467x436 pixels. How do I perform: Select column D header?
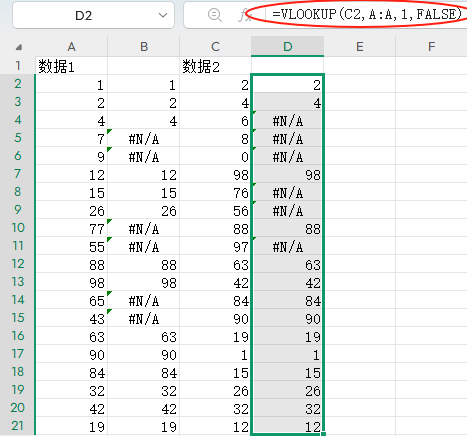pyautogui.click(x=287, y=47)
